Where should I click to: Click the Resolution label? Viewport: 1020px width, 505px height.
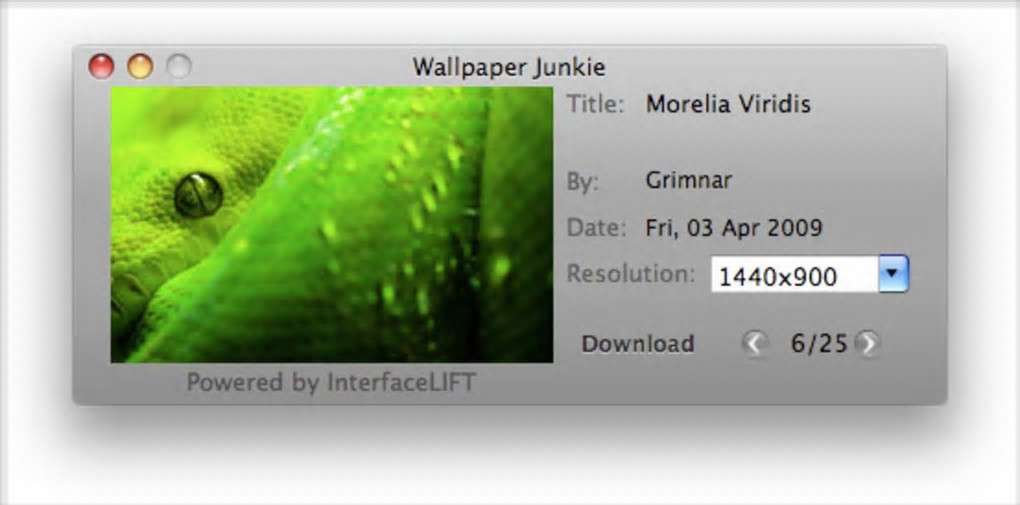coord(631,274)
